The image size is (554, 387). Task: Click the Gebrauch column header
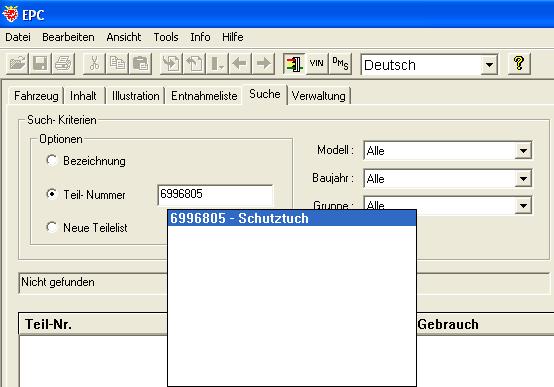tap(485, 324)
